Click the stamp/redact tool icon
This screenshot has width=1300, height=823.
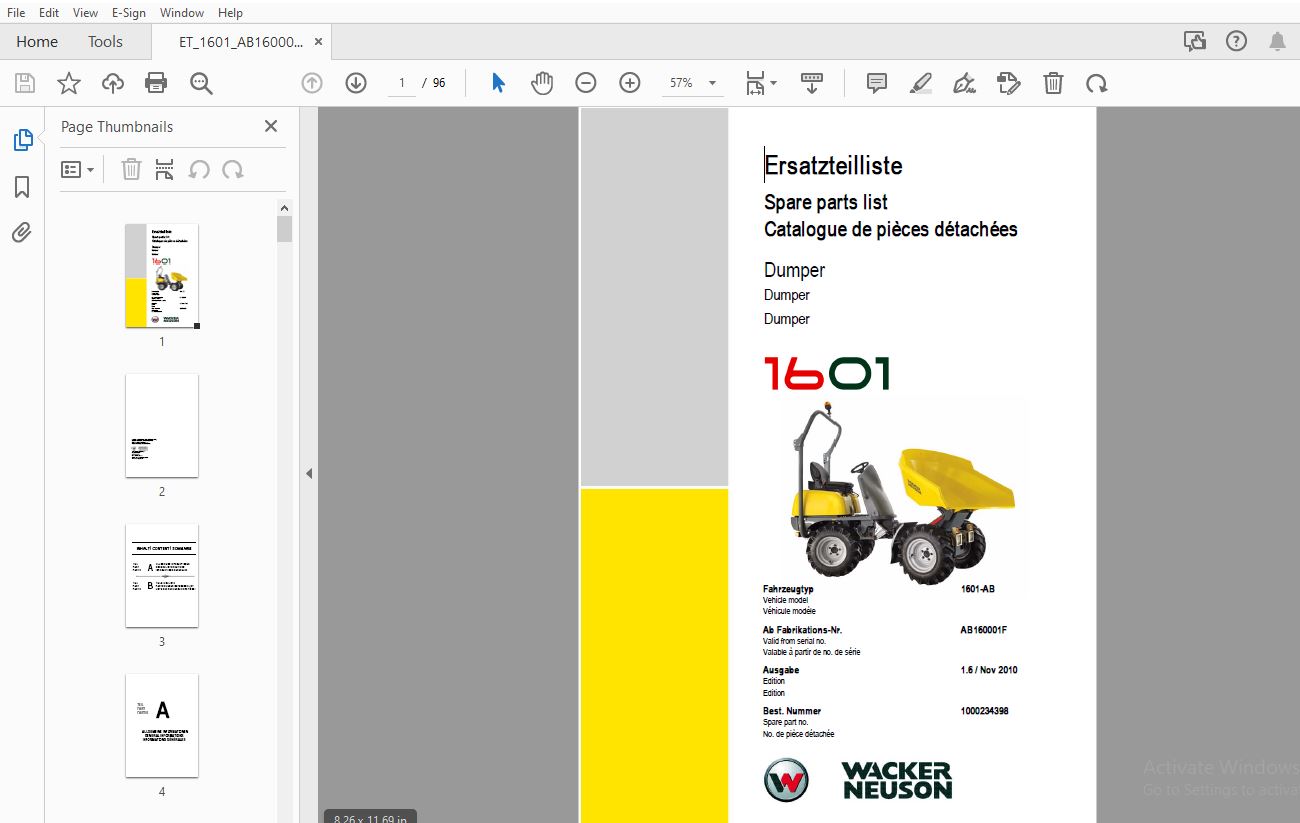[1009, 83]
